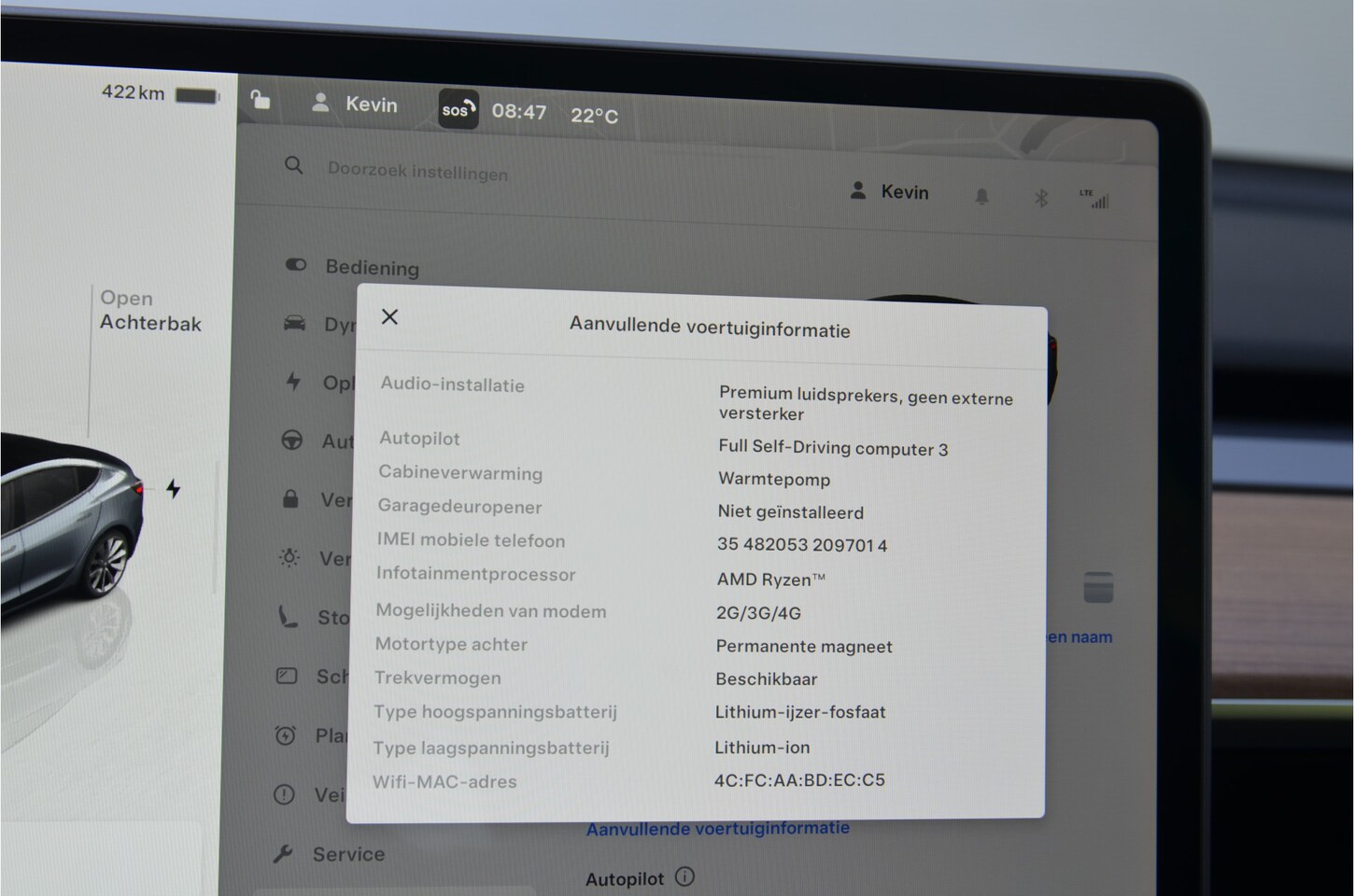Tap the steering wheel Autopilot menu icon
This screenshot has width=1354, height=896.
coord(292,440)
